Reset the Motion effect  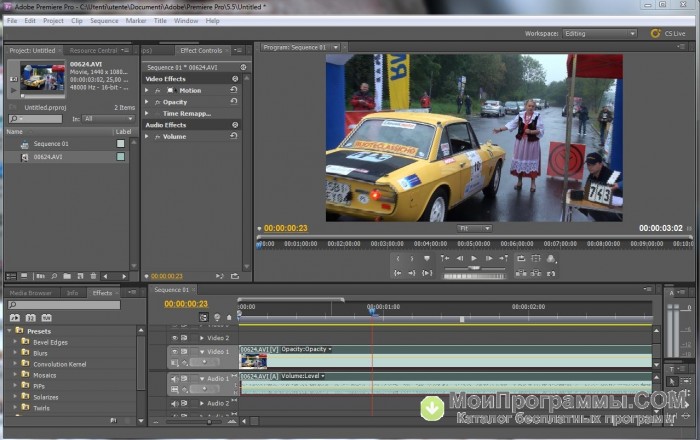pos(233,90)
